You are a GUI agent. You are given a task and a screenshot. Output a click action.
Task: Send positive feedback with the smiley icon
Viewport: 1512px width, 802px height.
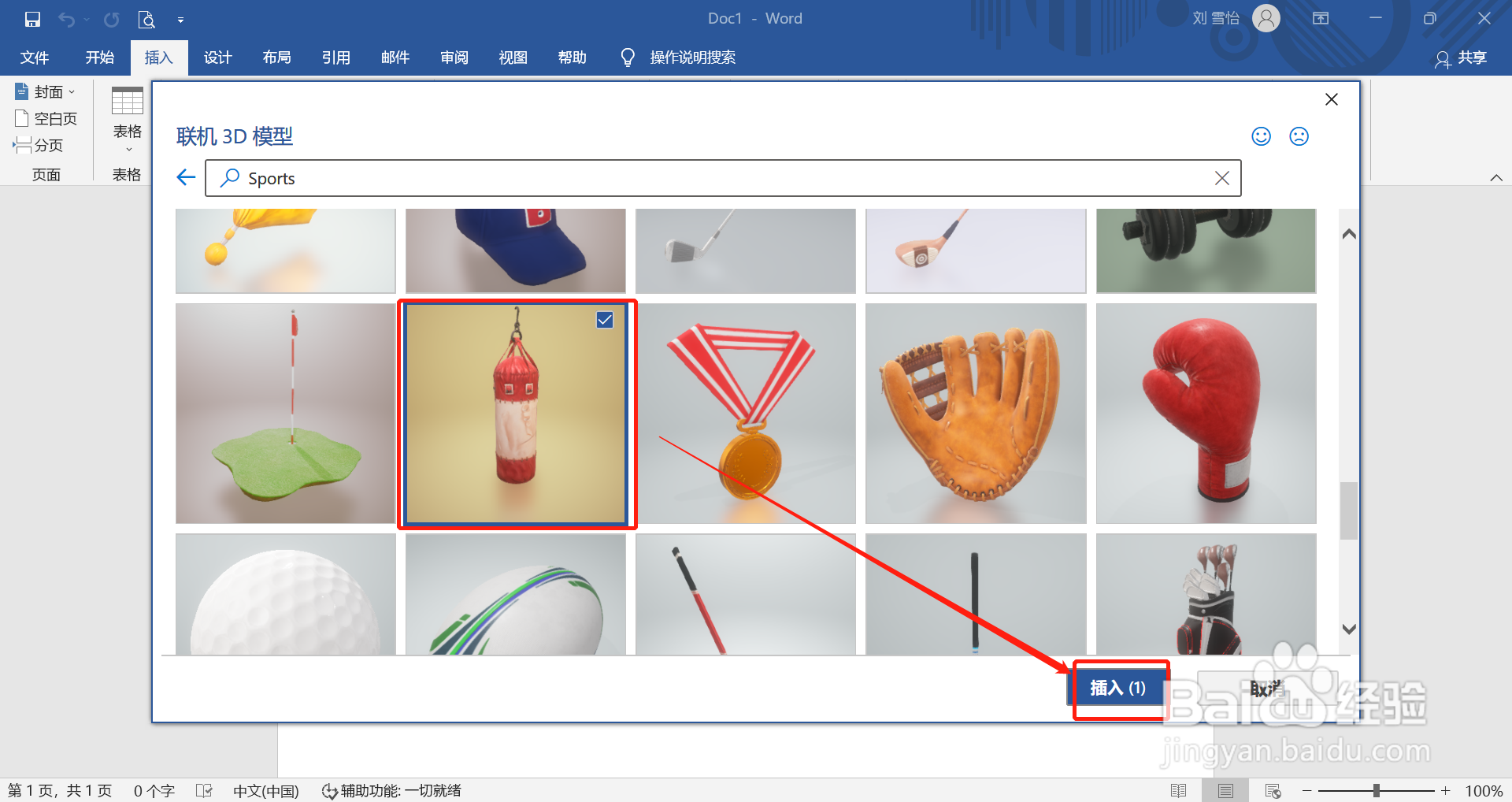1260,136
